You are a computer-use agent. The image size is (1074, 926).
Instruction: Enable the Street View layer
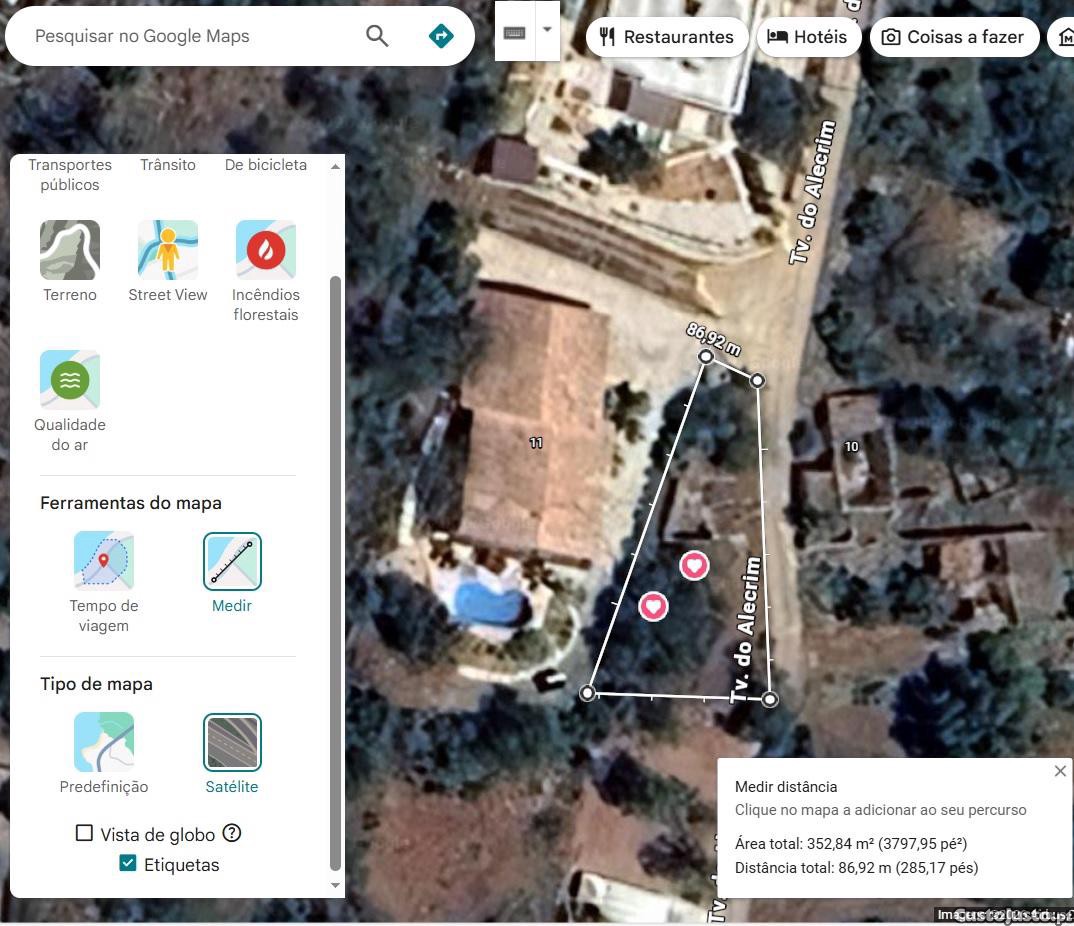point(168,250)
